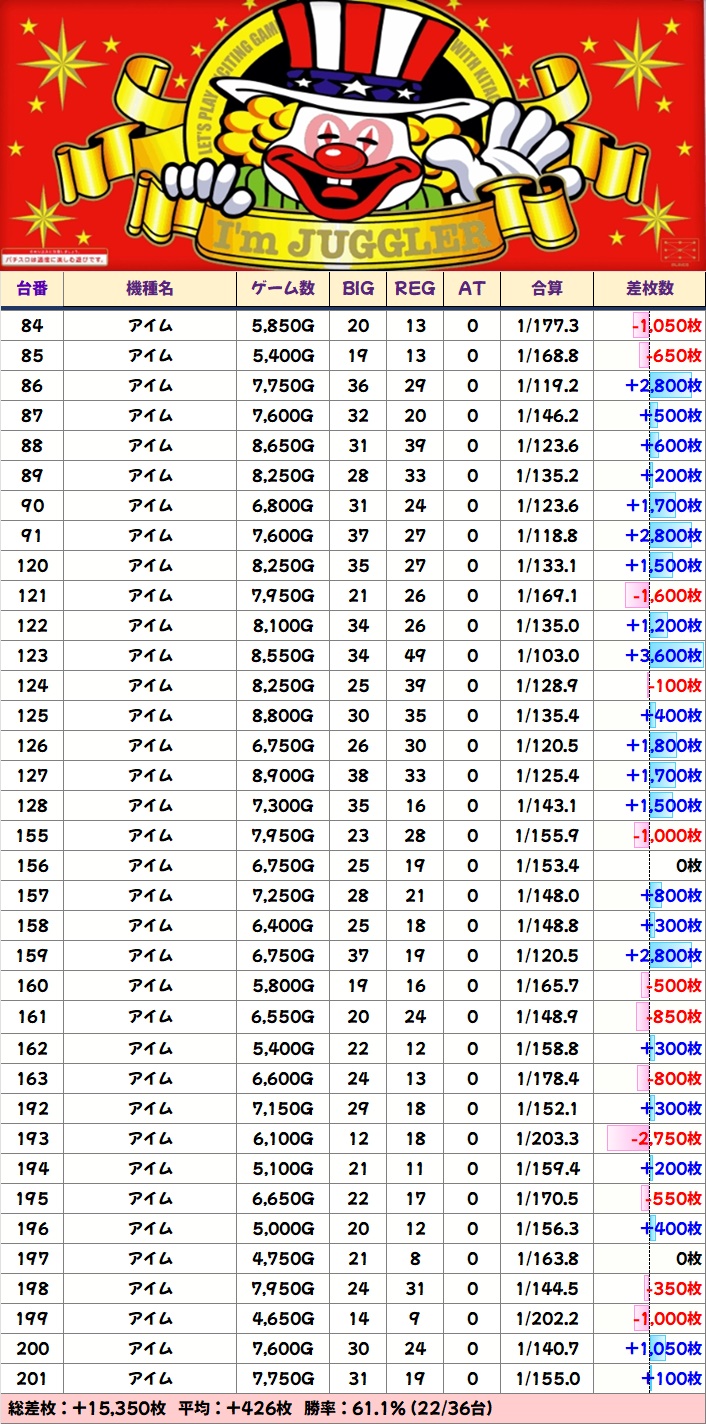The width and height of the screenshot is (706, 1424).
Task: Click the 1/155.9 combined rate cell
Action: (547, 836)
